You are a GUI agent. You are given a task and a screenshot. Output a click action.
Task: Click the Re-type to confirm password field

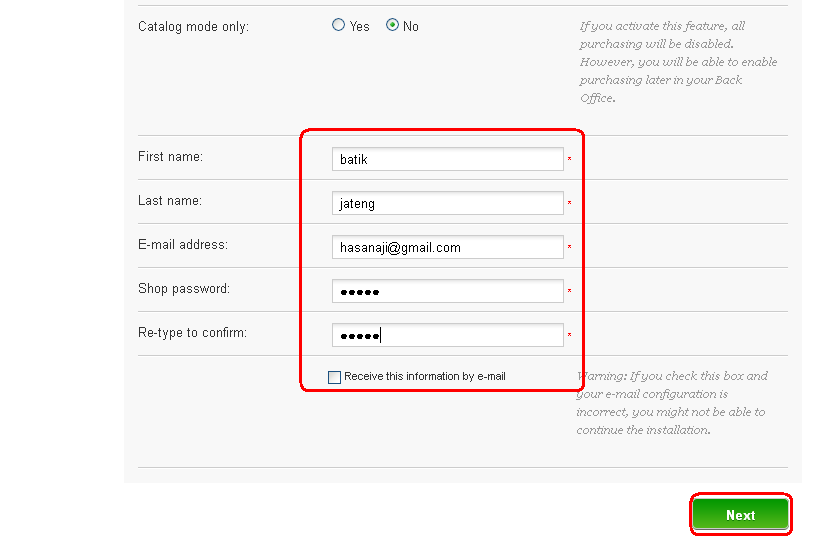click(x=448, y=335)
